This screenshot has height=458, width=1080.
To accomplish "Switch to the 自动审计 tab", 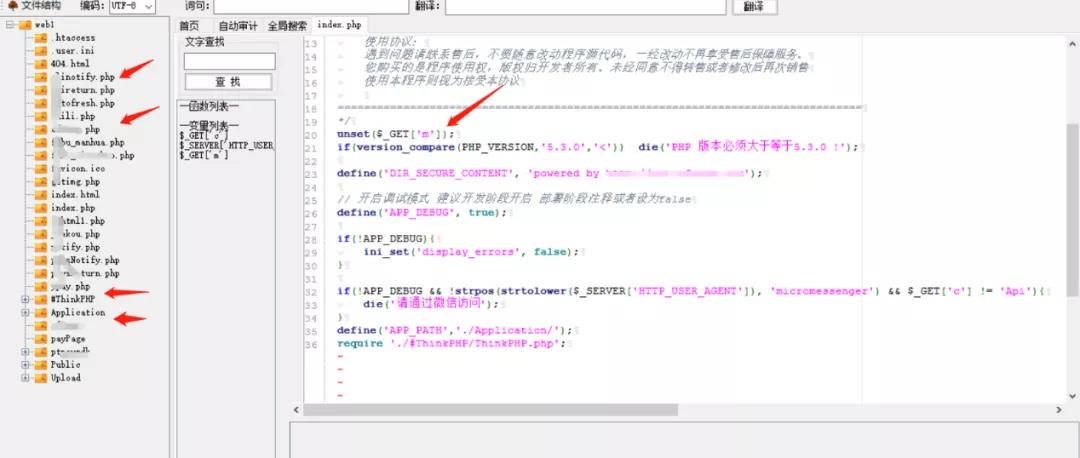I will 238,25.
